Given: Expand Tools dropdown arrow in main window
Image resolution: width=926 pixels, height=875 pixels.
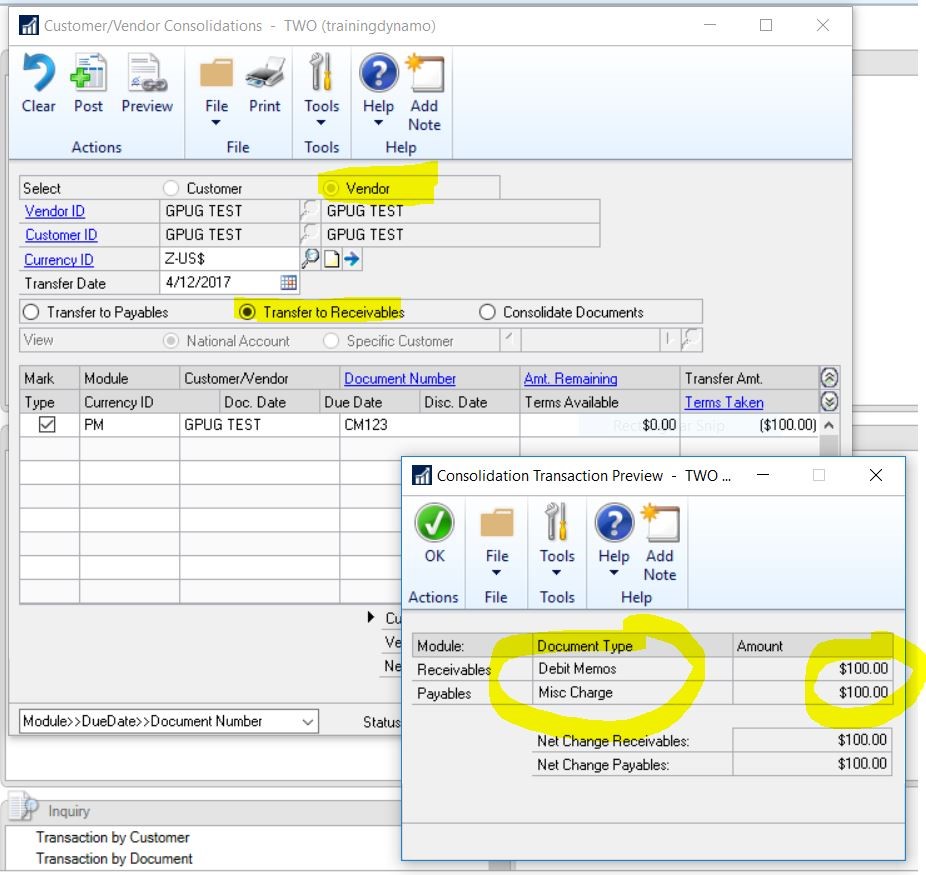Looking at the screenshot, I should point(321,123).
